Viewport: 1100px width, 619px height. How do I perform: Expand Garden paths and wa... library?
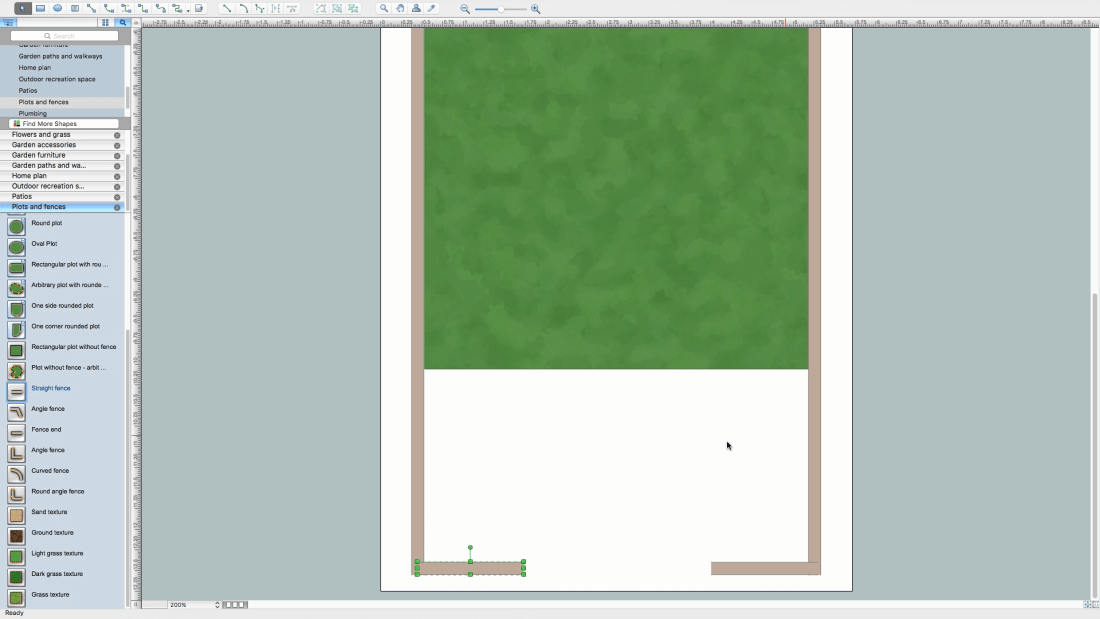[x=48, y=166]
